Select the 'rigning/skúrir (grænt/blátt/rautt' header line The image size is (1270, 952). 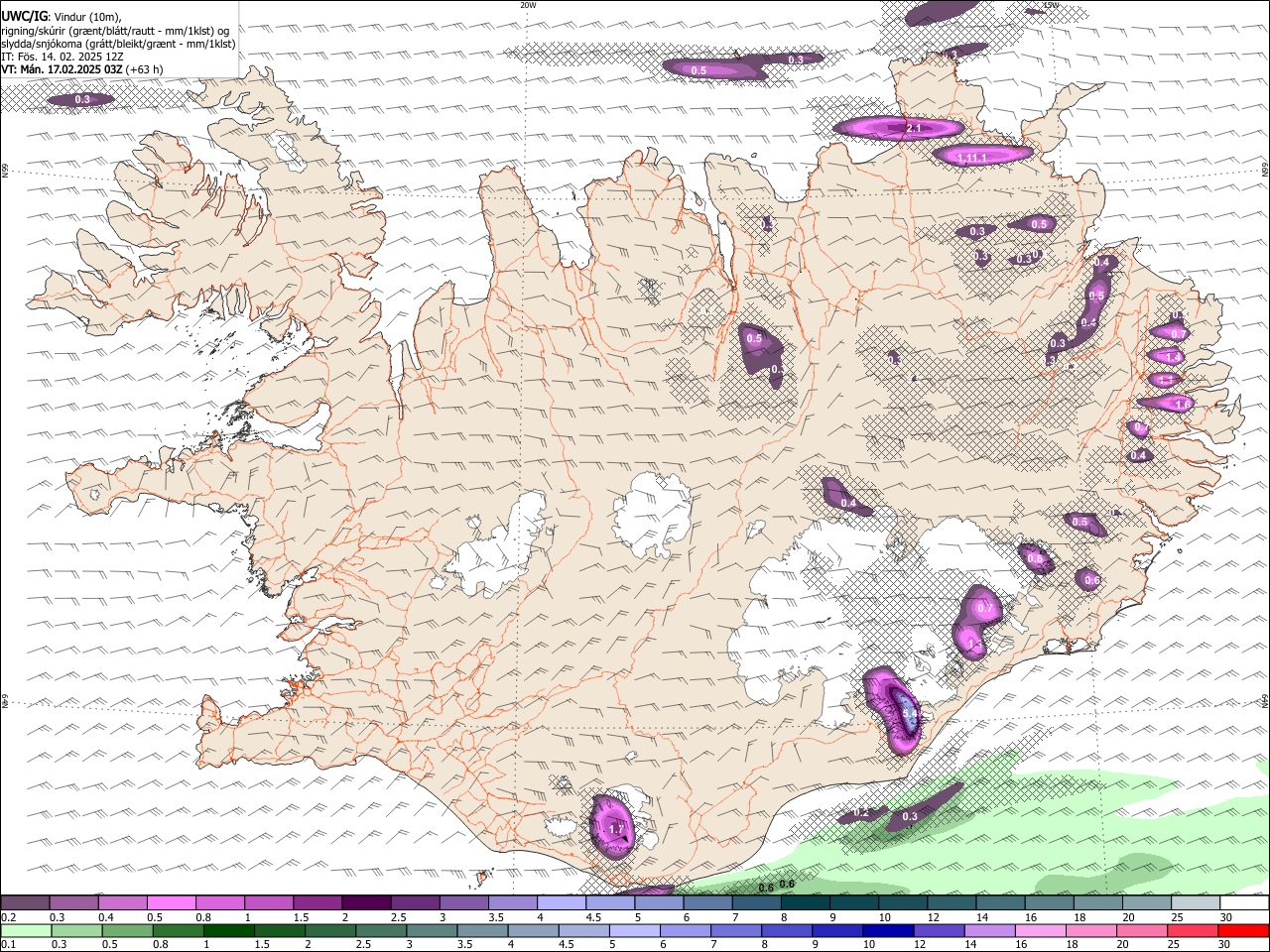pos(115,30)
